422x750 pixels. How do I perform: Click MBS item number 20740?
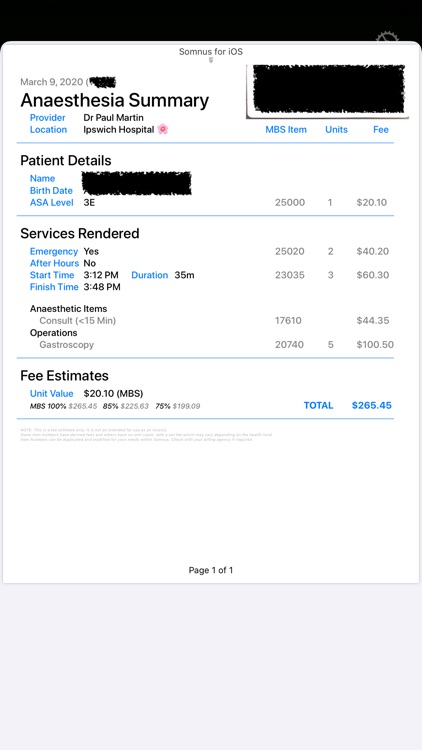289,345
